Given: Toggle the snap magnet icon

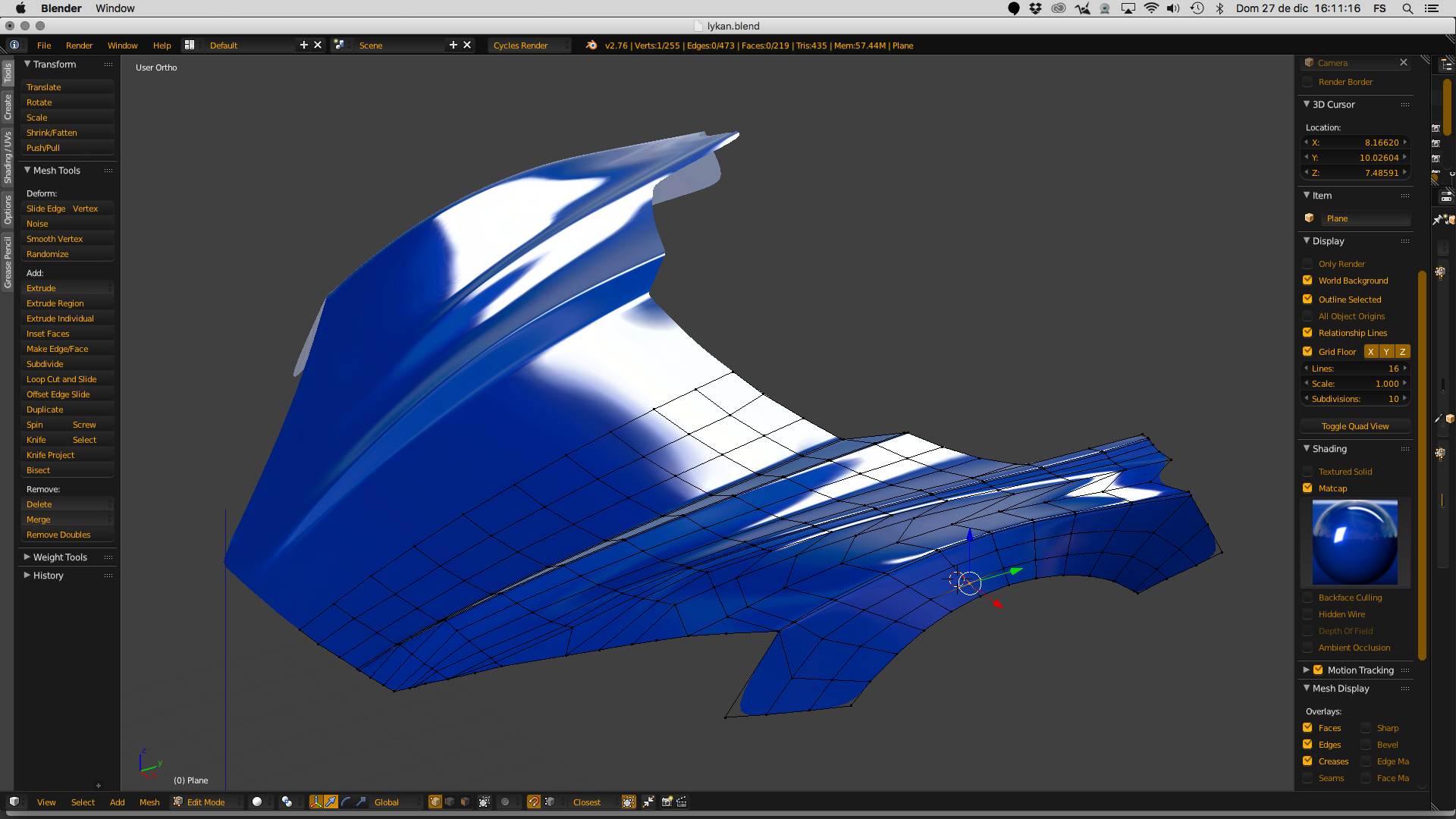Looking at the screenshot, I should pos(534,802).
